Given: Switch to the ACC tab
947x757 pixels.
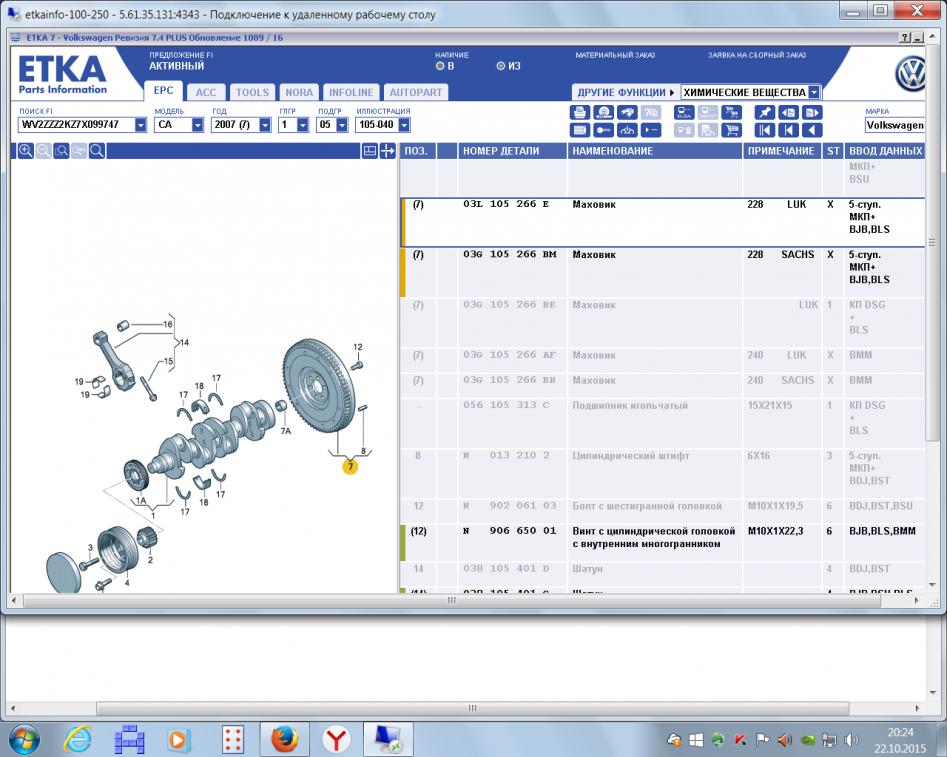Looking at the screenshot, I should click(205, 92).
